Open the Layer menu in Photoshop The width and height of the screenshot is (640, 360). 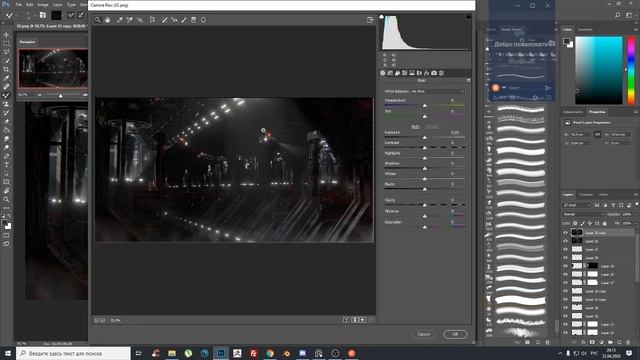pos(58,4)
